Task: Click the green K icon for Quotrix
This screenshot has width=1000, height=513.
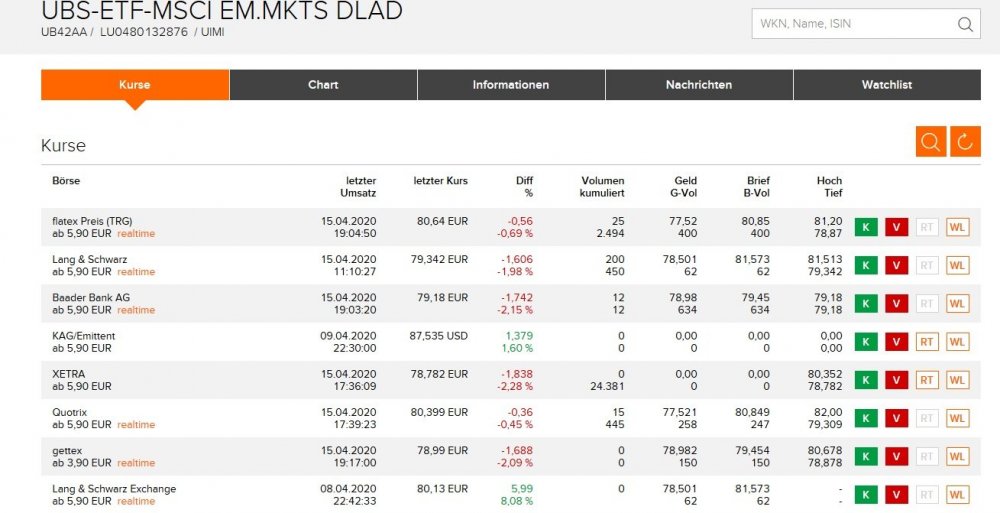Action: (865, 418)
